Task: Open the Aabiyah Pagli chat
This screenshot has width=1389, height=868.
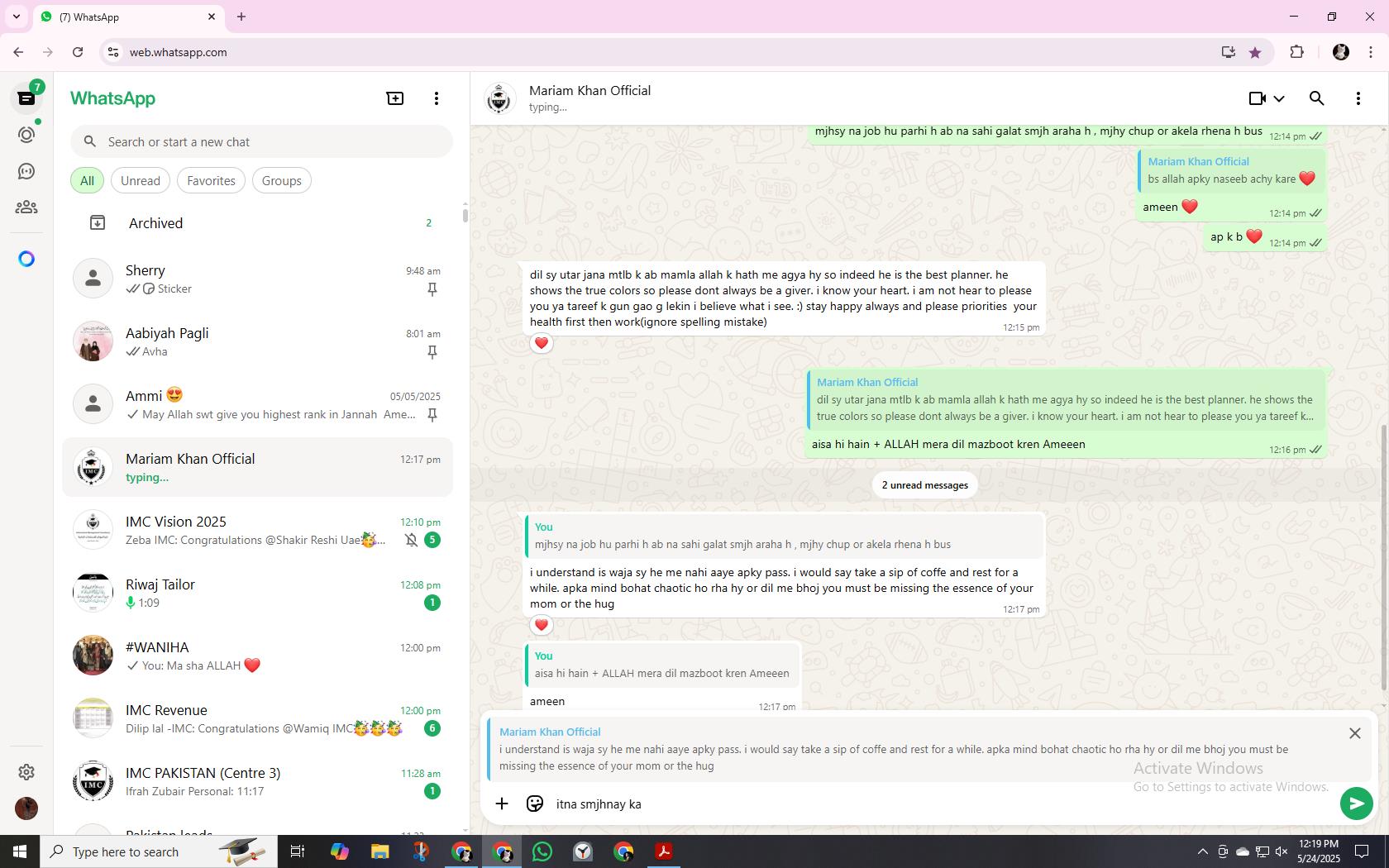Action: (x=258, y=341)
